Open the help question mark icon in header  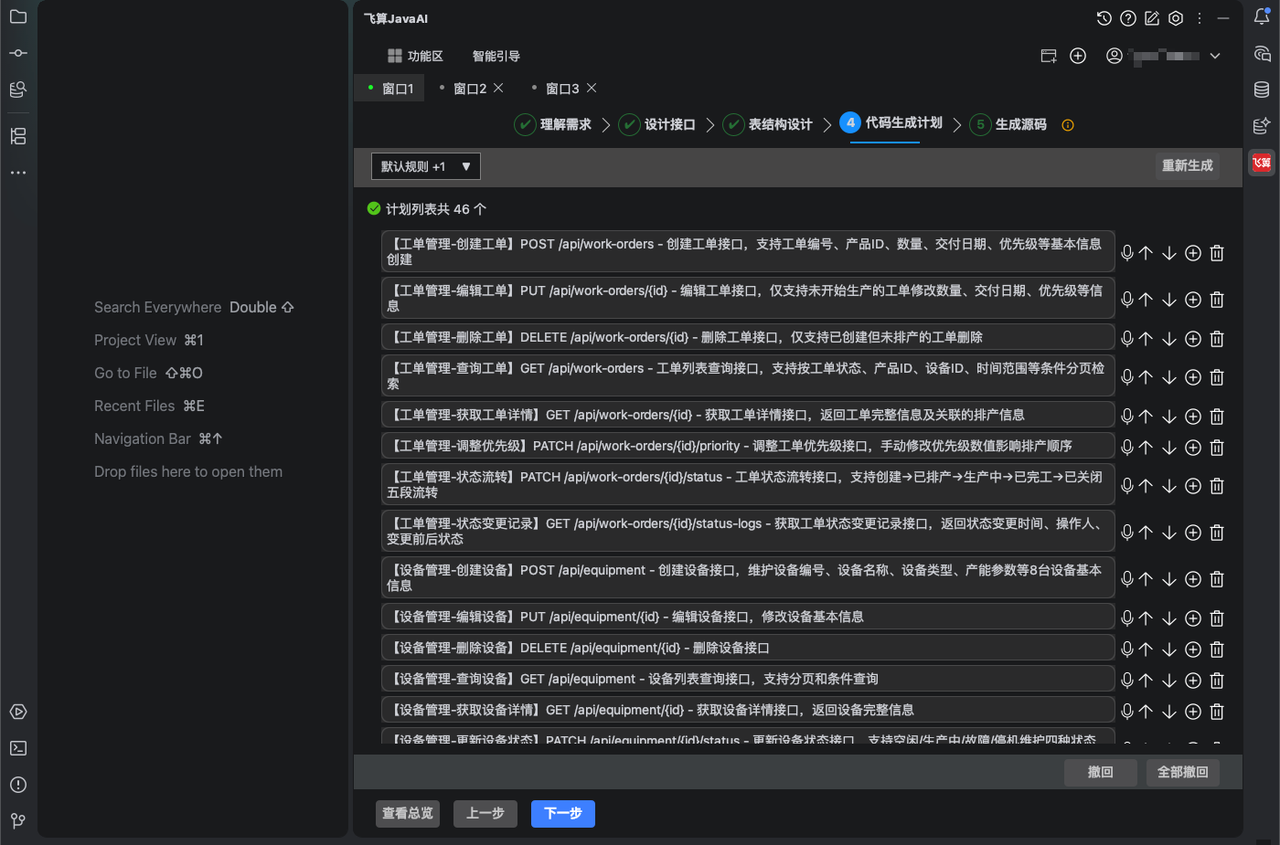click(x=1128, y=18)
